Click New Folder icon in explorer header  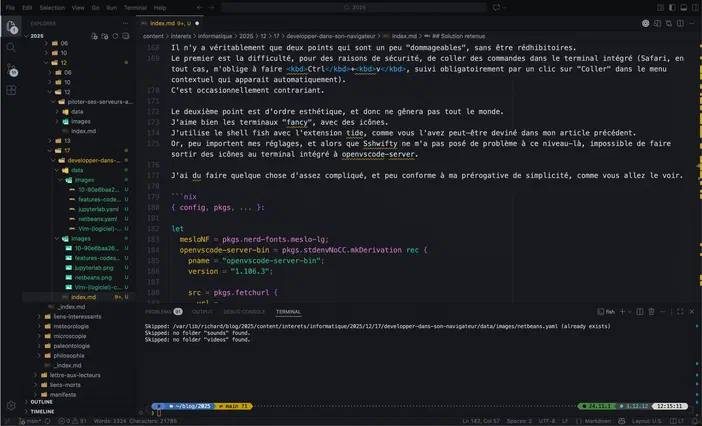point(105,36)
